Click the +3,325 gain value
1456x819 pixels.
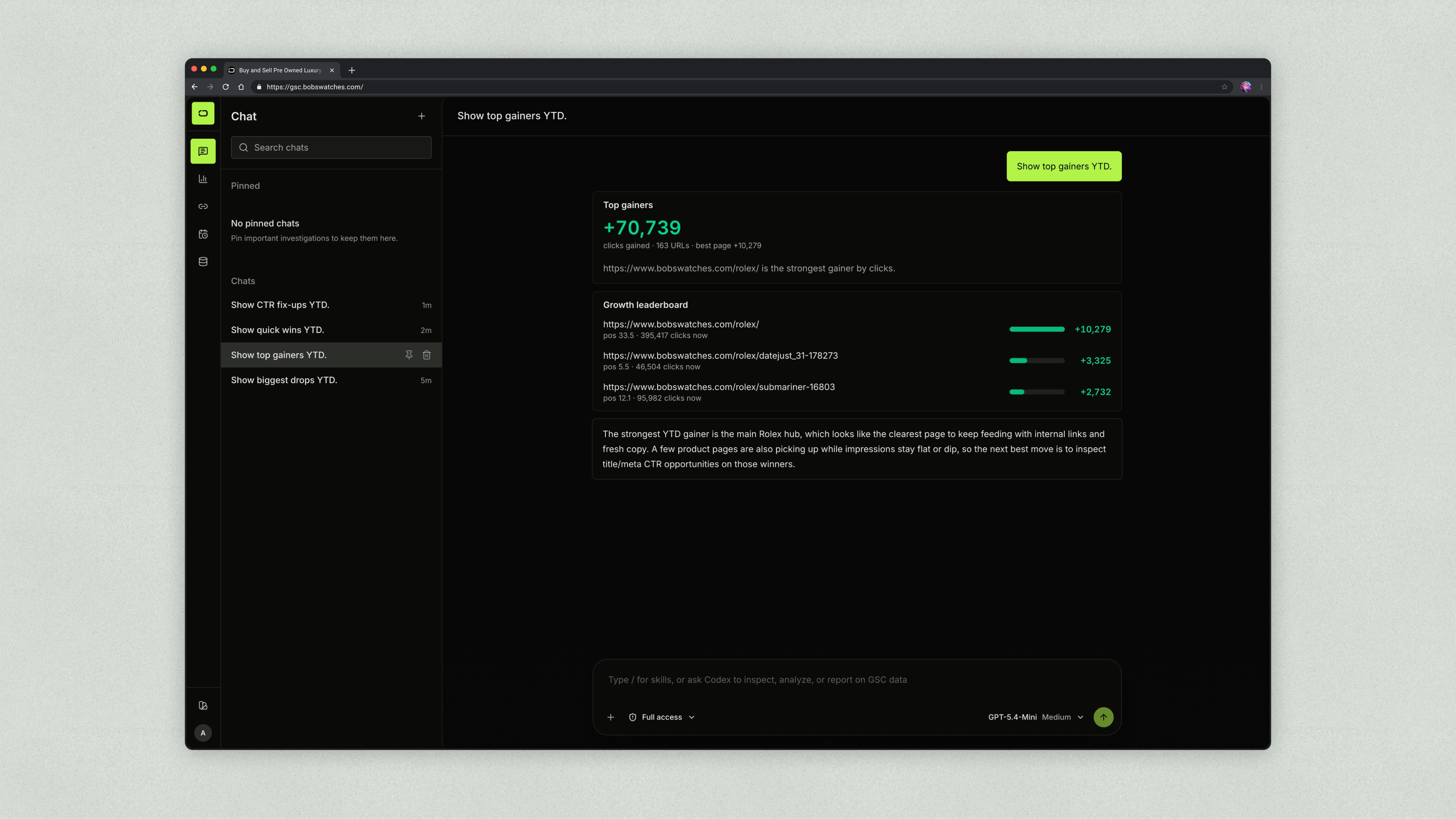[1095, 360]
